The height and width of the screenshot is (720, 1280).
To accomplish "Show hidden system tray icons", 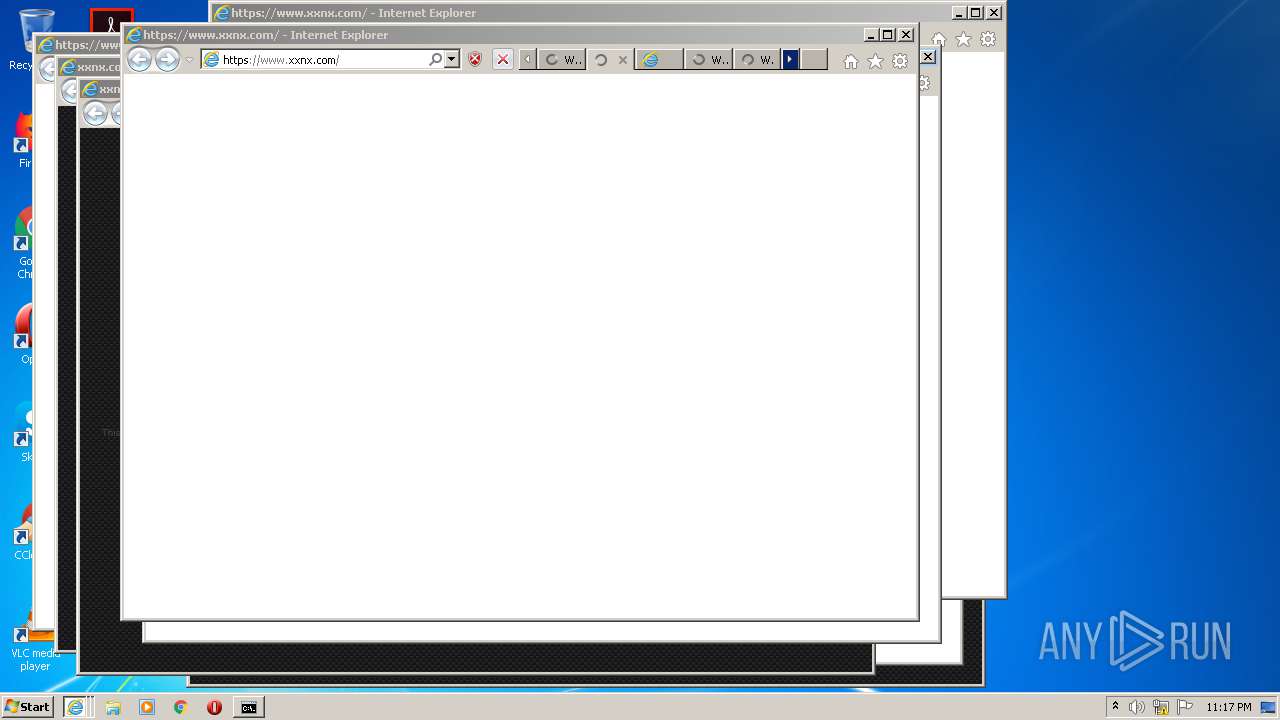I will tap(1115, 707).
